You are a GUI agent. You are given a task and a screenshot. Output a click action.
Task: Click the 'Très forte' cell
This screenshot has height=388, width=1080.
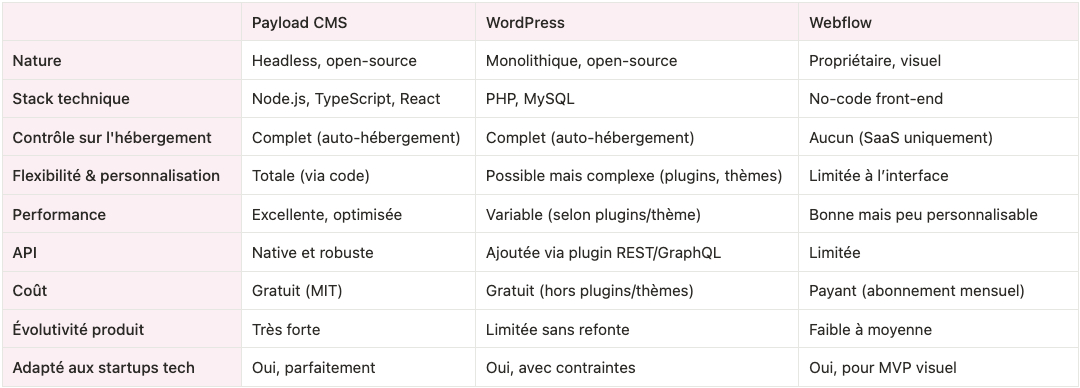click(x=358, y=329)
